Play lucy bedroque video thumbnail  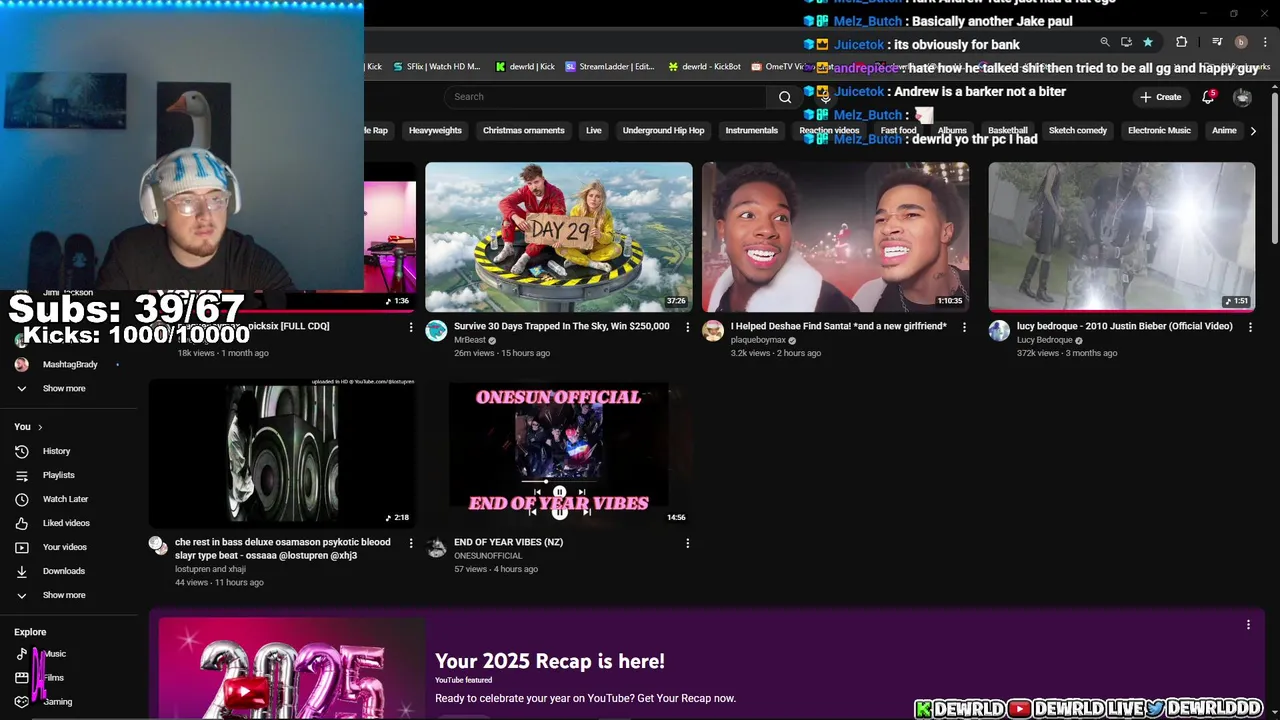[1122, 237]
